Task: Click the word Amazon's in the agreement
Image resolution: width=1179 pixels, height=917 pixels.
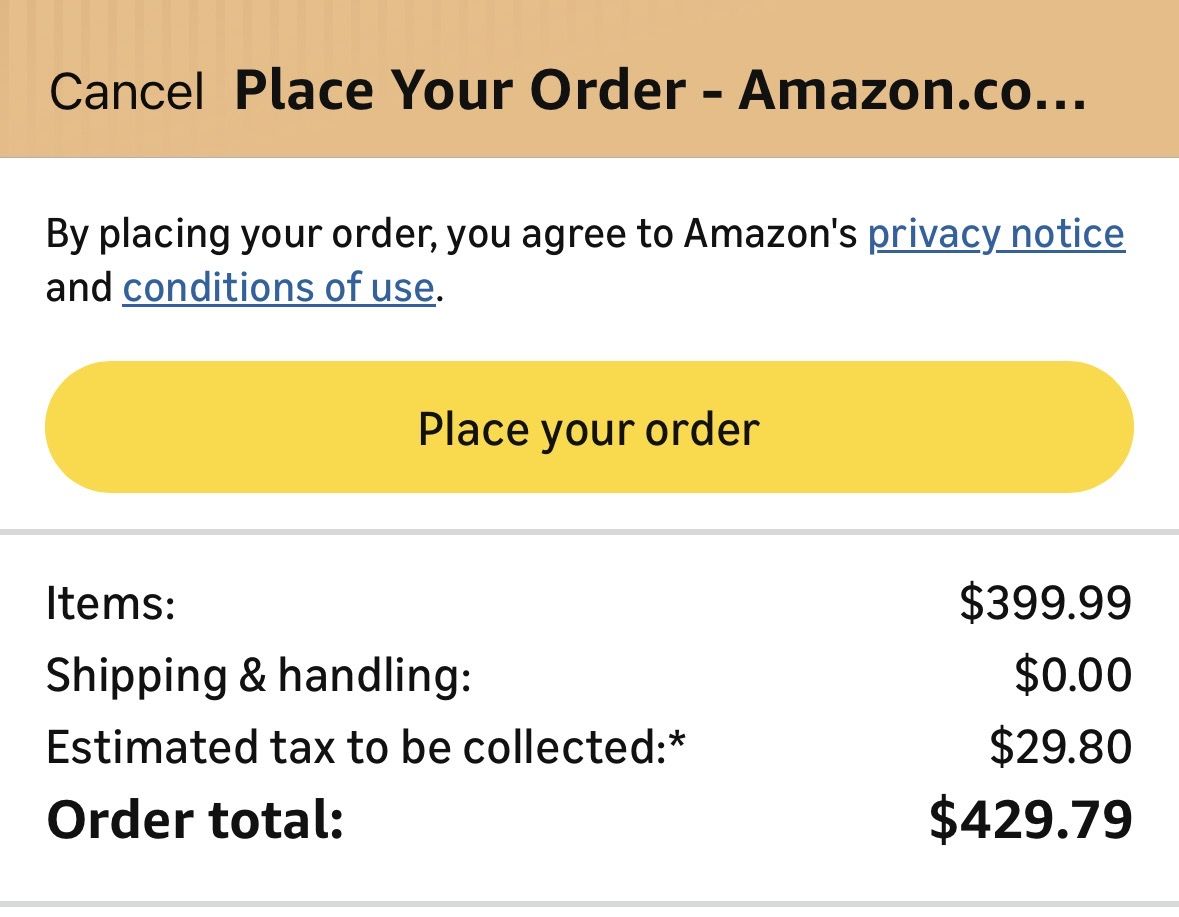Action: (770, 234)
